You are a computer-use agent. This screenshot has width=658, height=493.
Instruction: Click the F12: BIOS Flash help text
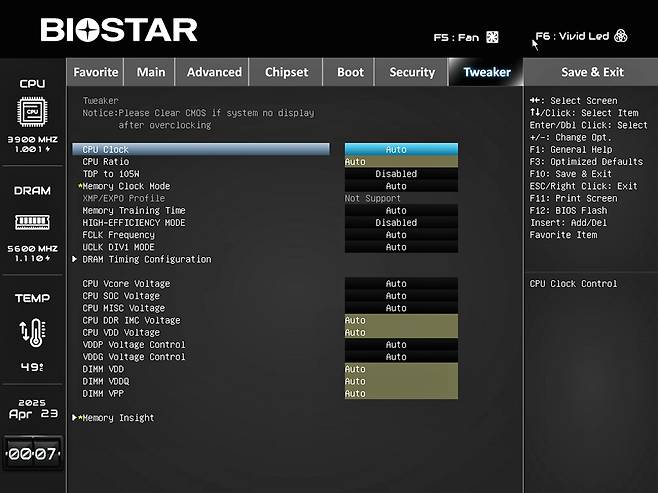point(568,210)
